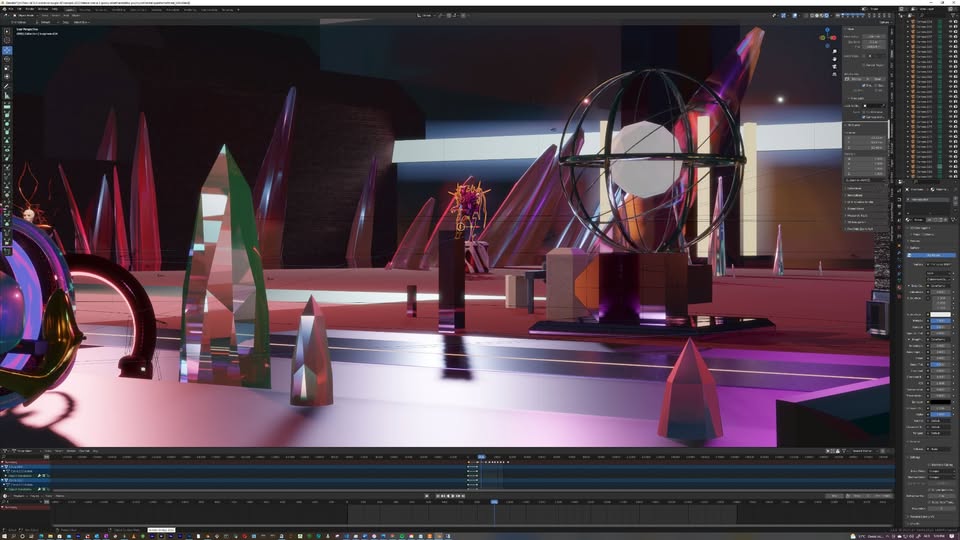This screenshot has width=960, height=540.
Task: Select the Select Box tool in viewport toolbar
Action: (7, 31)
